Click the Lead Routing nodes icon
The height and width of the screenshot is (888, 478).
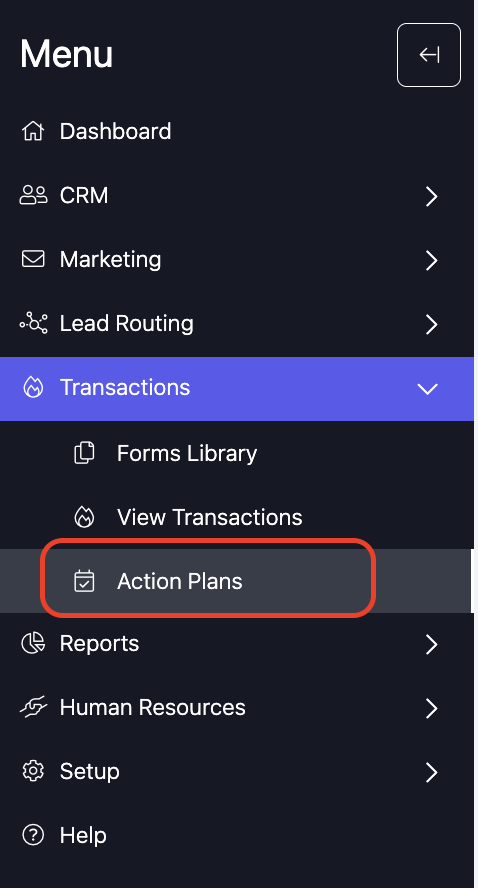click(33, 323)
